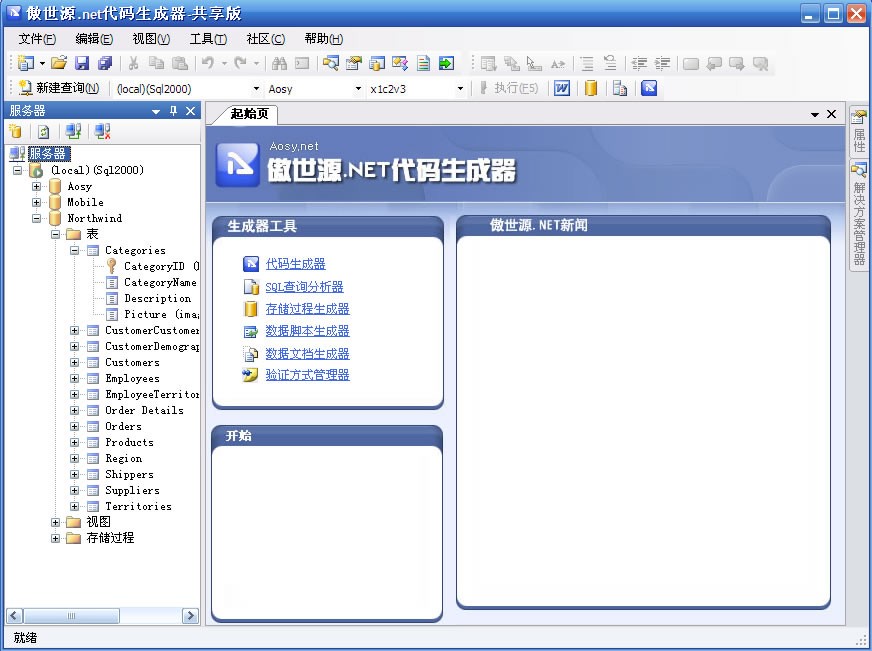Click the document page toolbar icon
The width and height of the screenshot is (872, 651).
click(423, 63)
